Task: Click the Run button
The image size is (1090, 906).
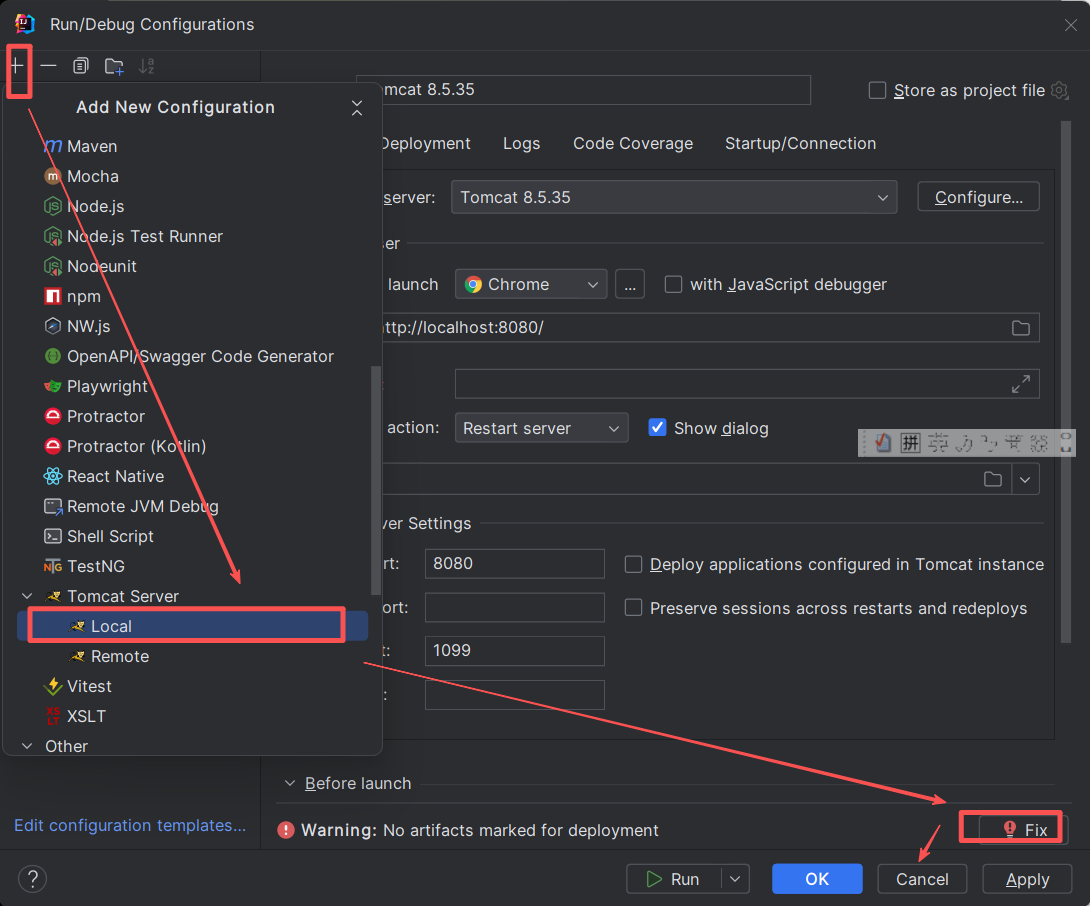Action: pos(674,879)
